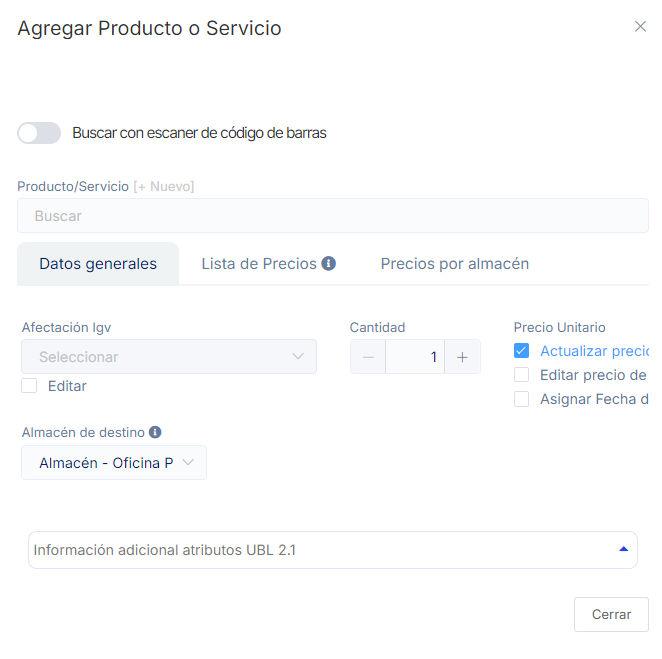This screenshot has height=659, width=662.
Task: Open the Almacén de destino dropdown
Action: (114, 463)
